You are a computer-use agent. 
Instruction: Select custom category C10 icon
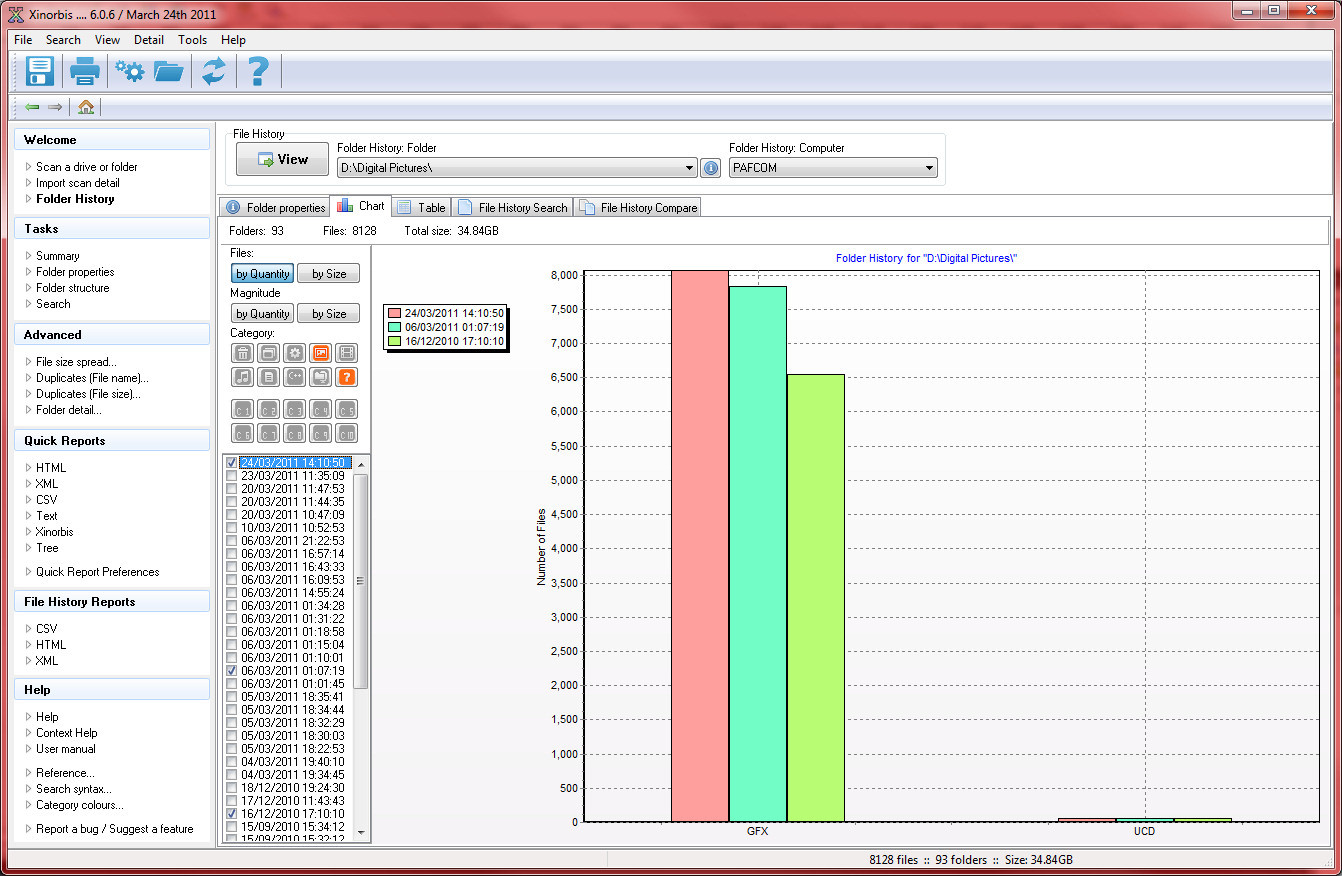346,433
